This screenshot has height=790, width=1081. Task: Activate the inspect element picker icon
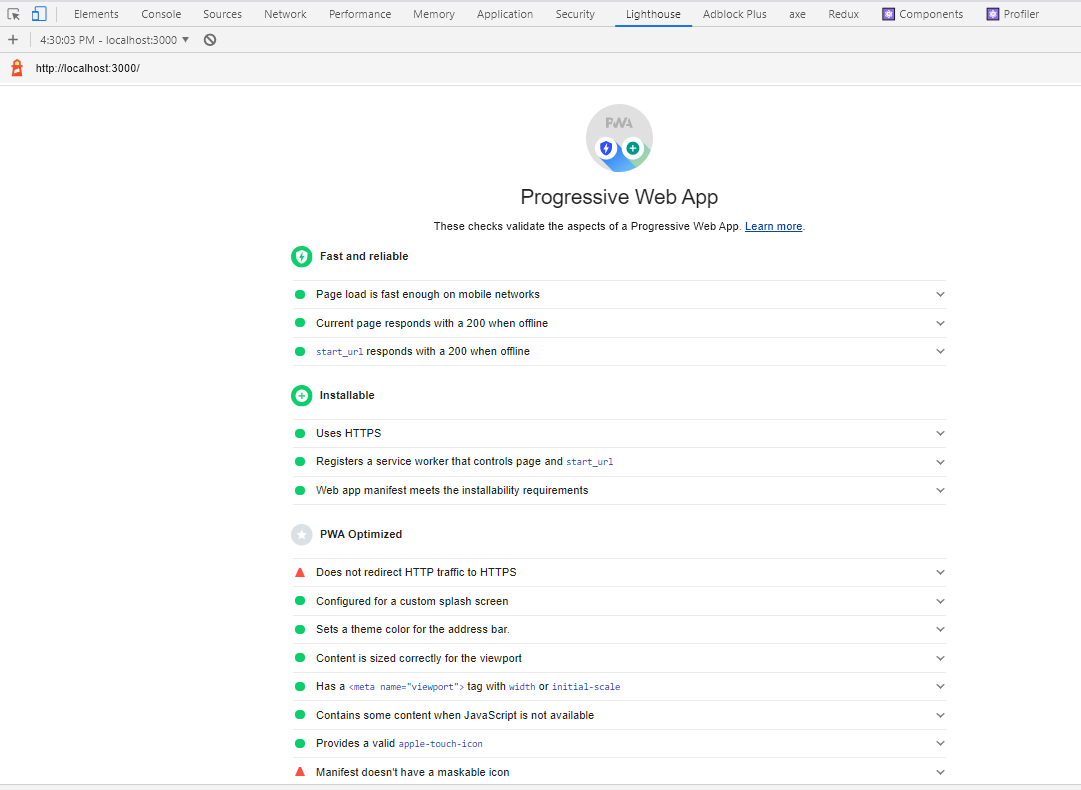pos(13,14)
